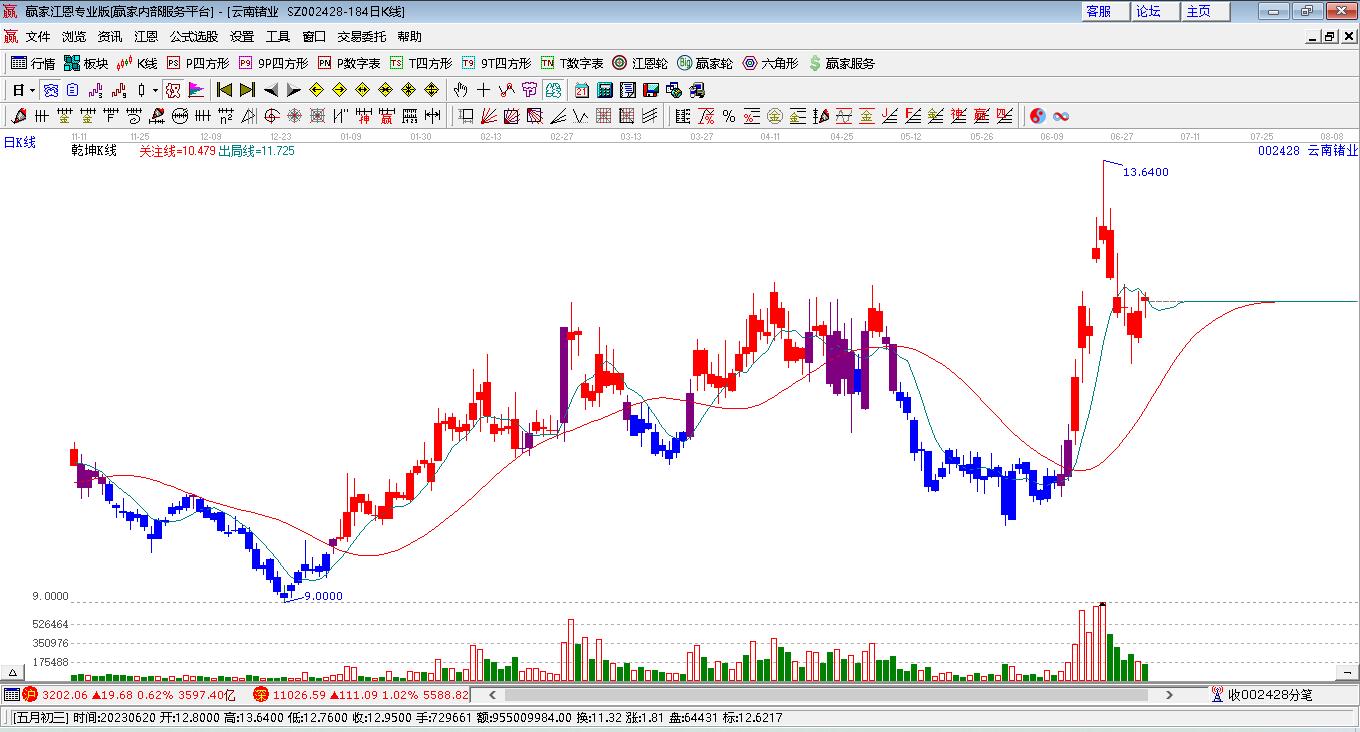The width and height of the screenshot is (1360, 732).
Task: Open the calculator tool icon
Action: point(604,90)
